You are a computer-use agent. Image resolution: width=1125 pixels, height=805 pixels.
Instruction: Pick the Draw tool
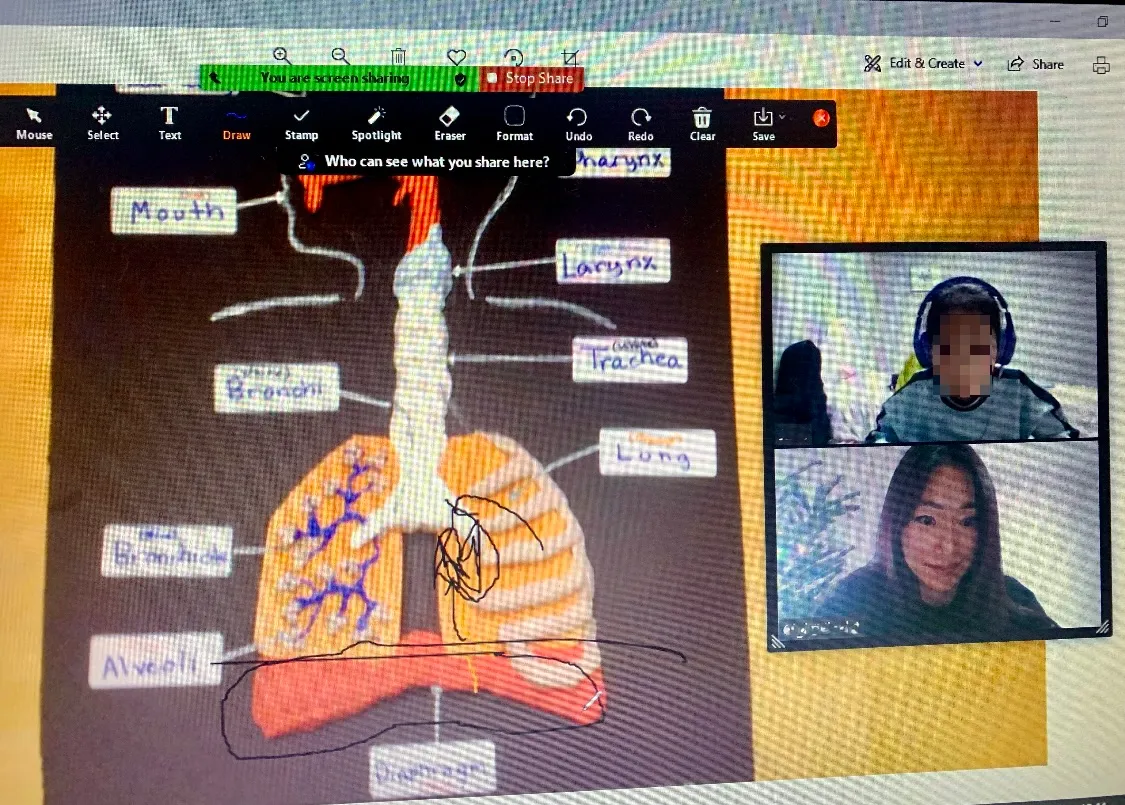click(236, 125)
